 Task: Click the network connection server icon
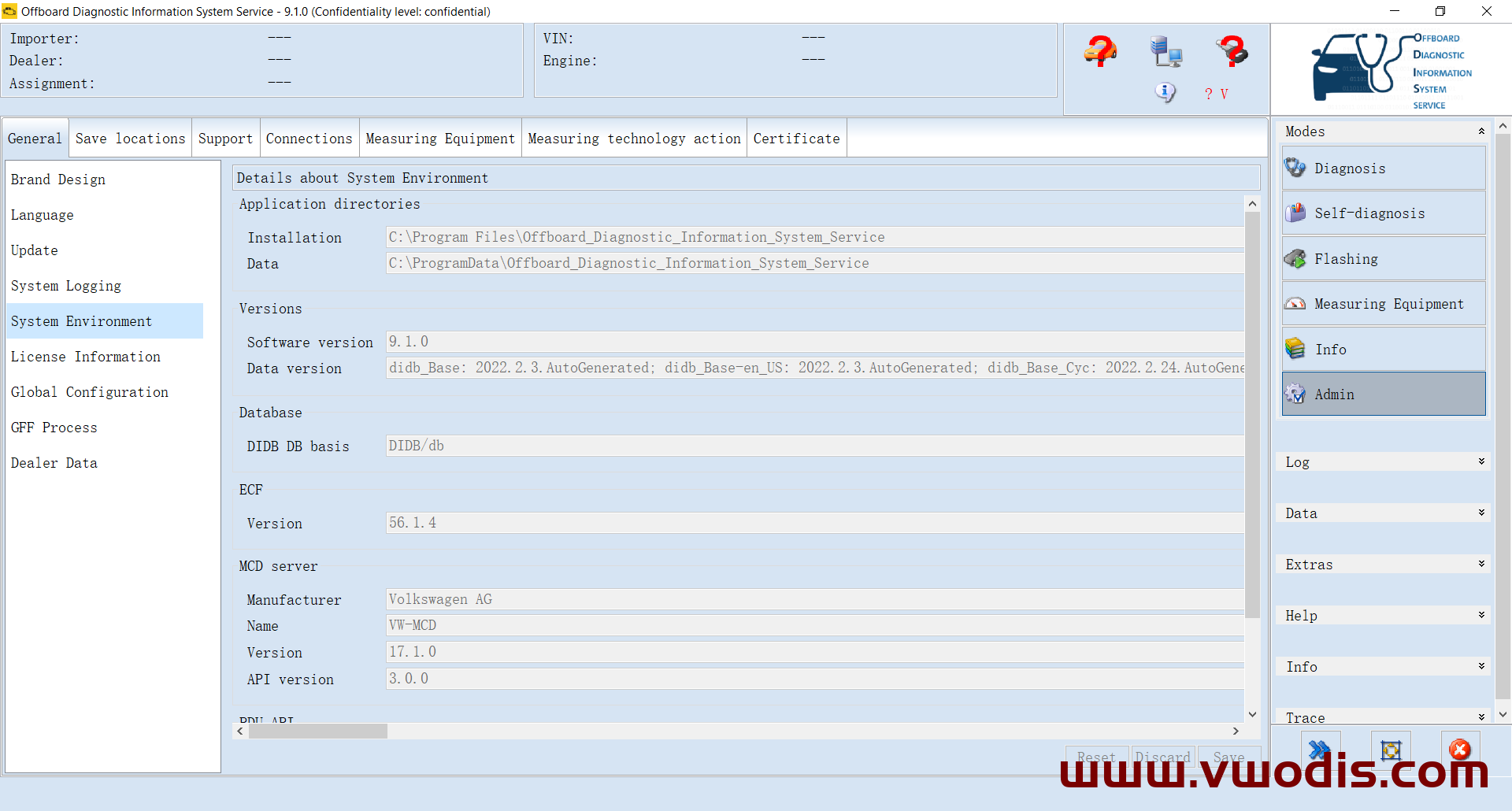(1165, 52)
